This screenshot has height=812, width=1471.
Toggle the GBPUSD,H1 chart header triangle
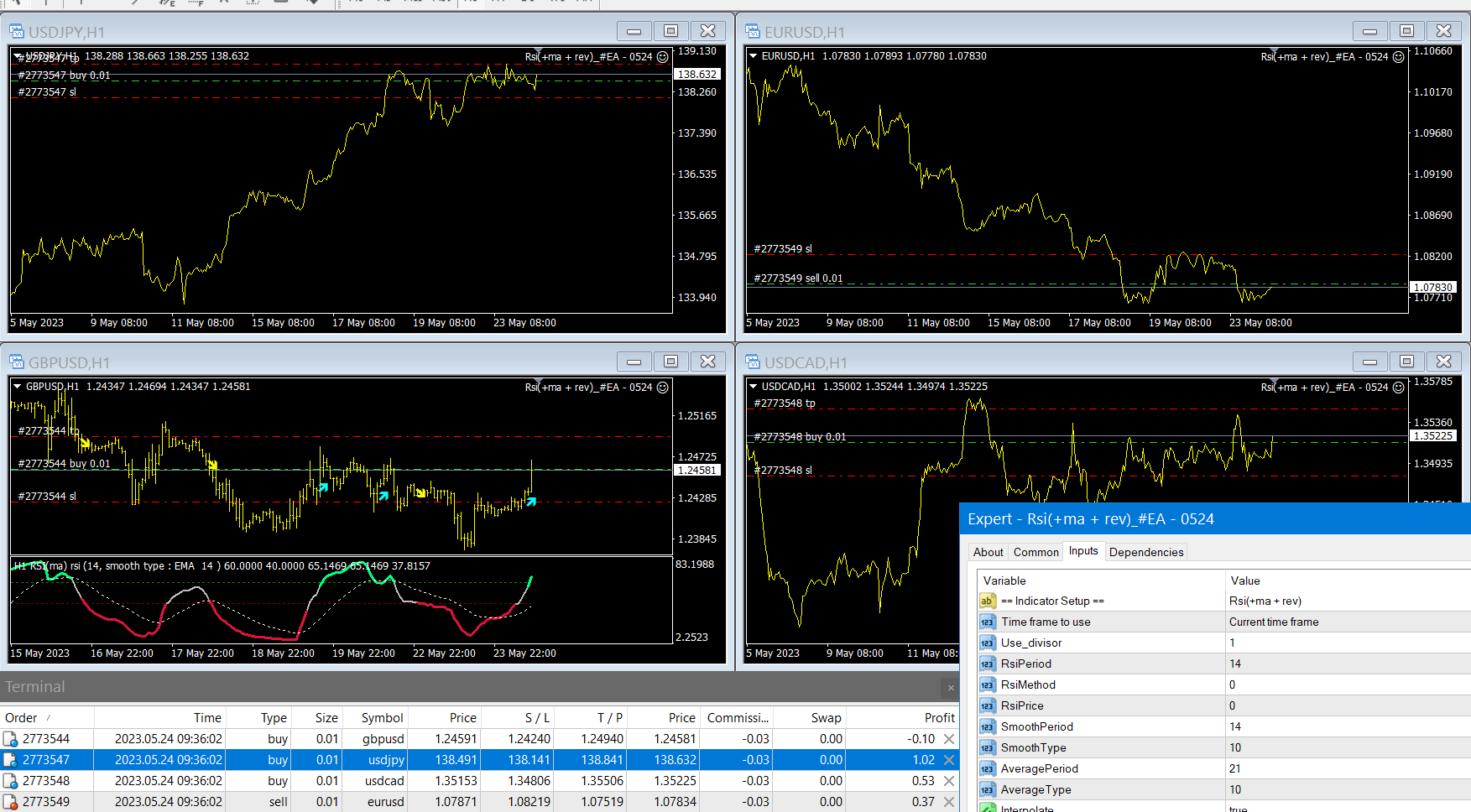click(x=18, y=387)
